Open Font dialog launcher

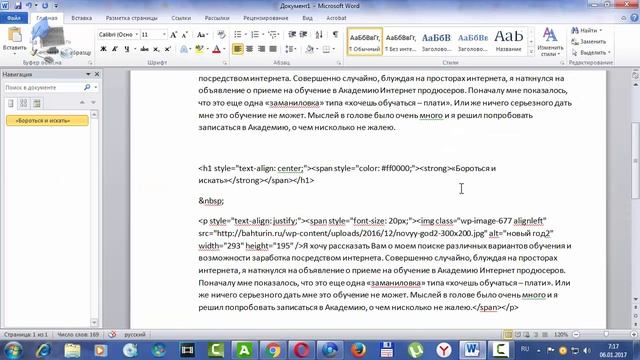pyautogui.click(x=224, y=63)
